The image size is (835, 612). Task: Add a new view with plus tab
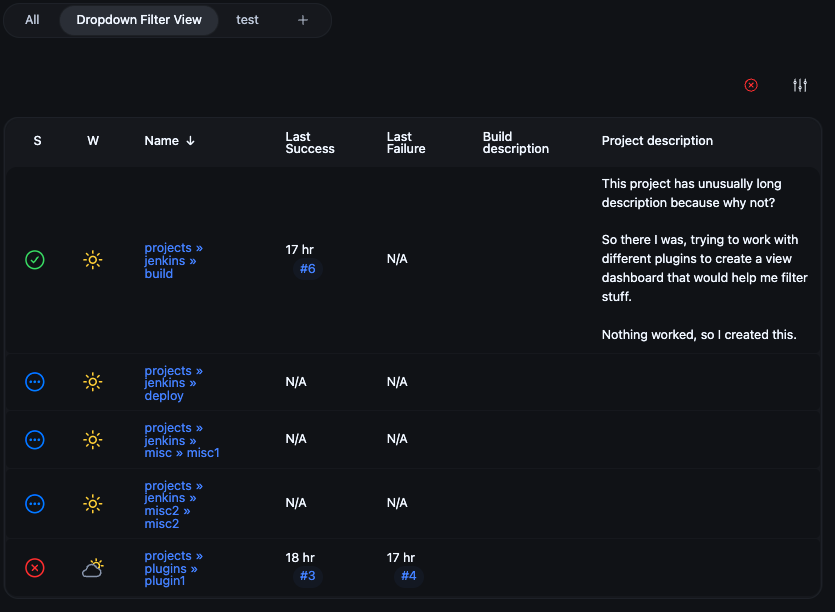303,20
